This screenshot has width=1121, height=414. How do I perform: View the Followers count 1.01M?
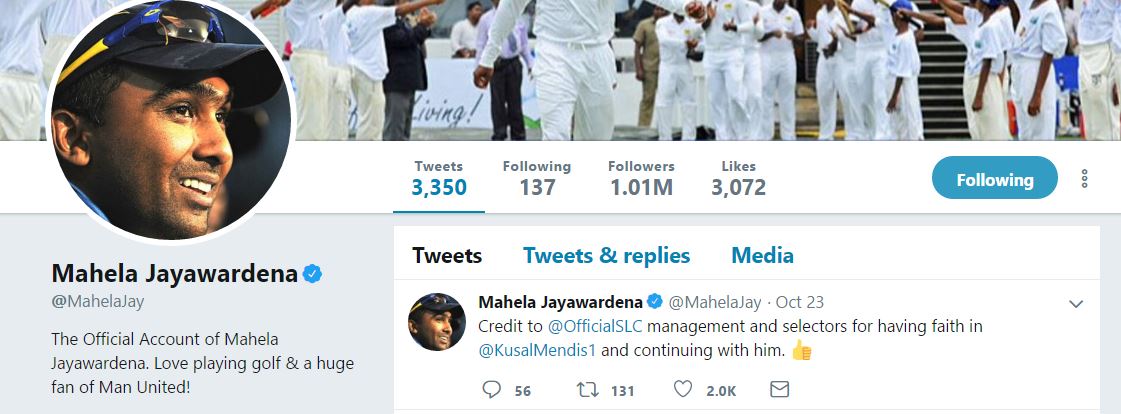coord(641,177)
